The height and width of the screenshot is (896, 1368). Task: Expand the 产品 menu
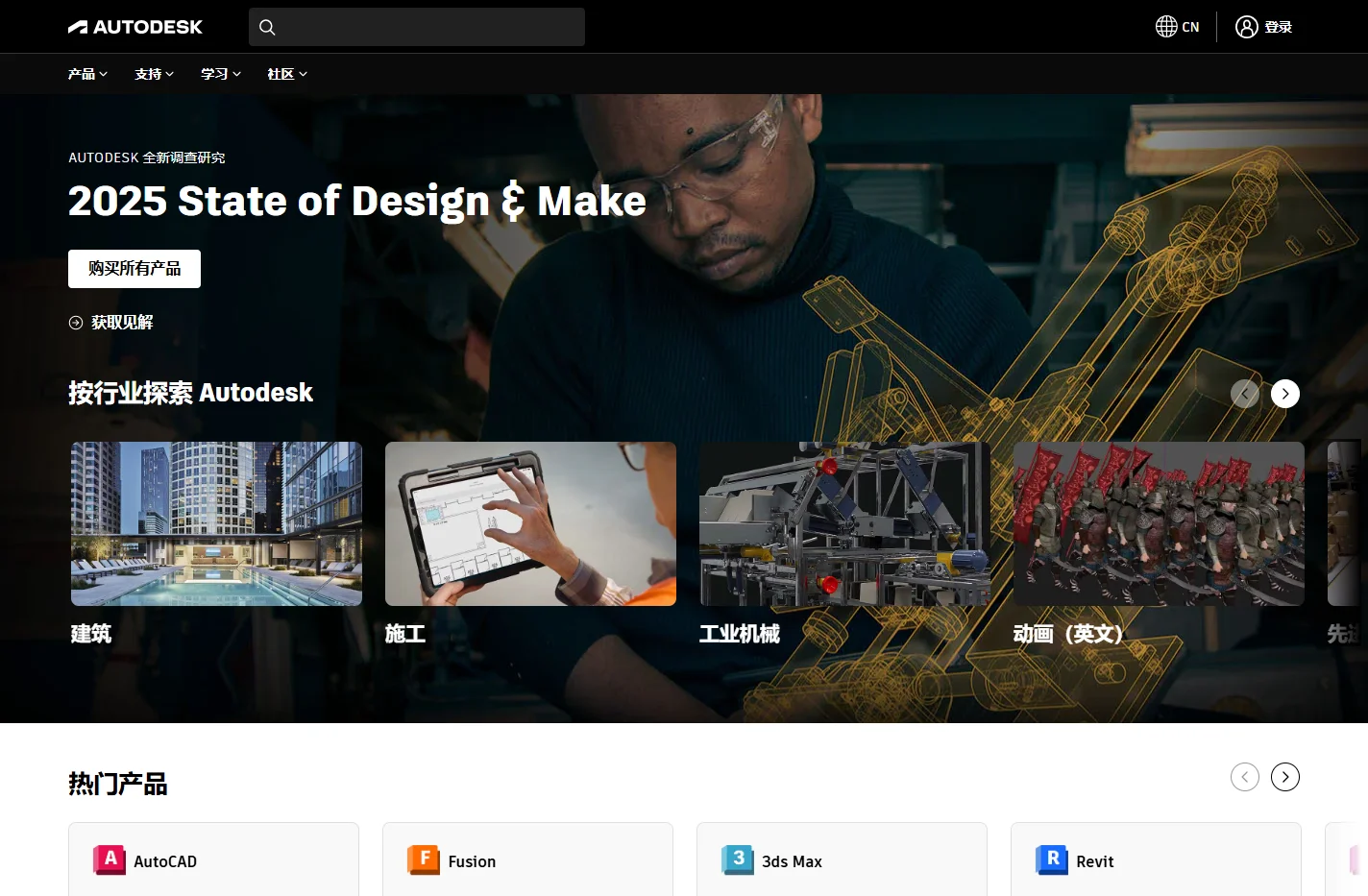(87, 74)
